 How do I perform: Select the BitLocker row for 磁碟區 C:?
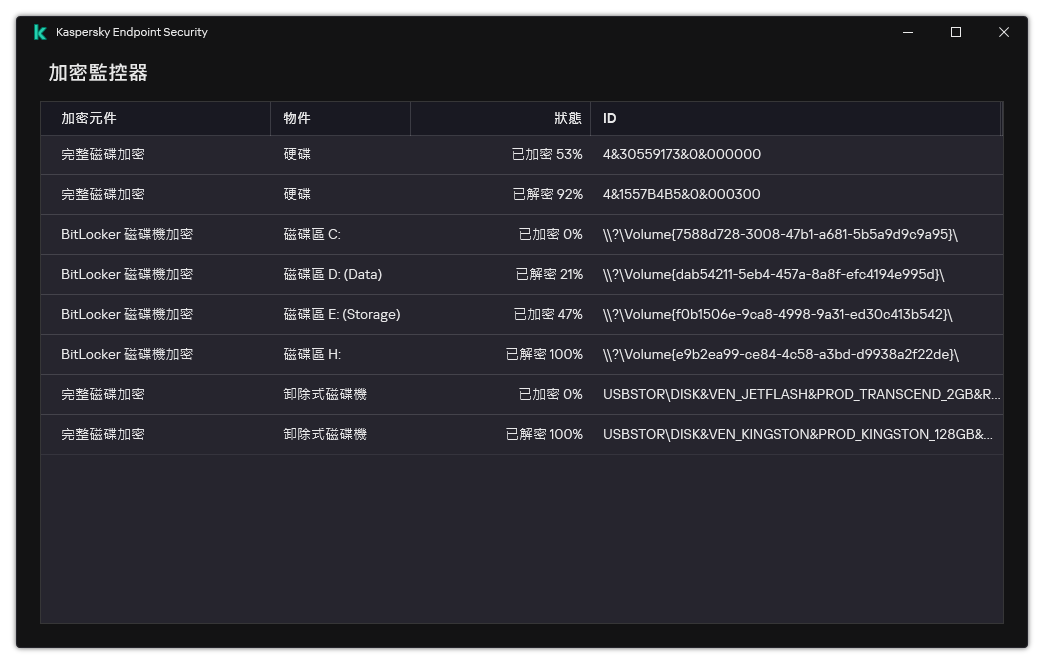click(x=400, y=234)
